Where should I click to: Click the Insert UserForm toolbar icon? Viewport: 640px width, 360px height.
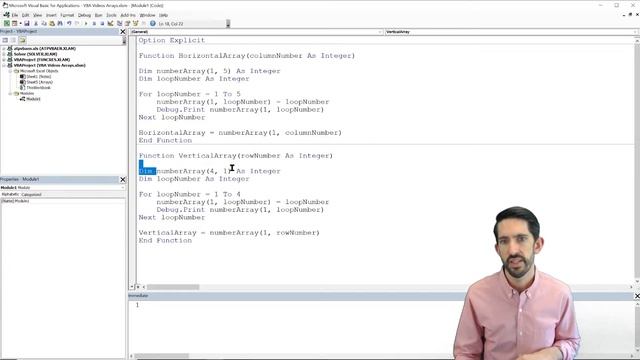click(15, 24)
